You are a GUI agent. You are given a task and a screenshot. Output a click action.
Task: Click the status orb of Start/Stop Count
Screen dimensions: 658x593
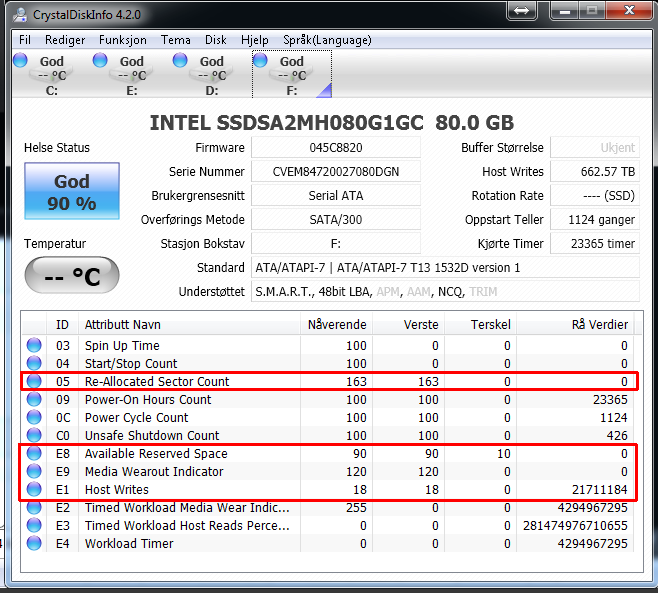[34, 363]
